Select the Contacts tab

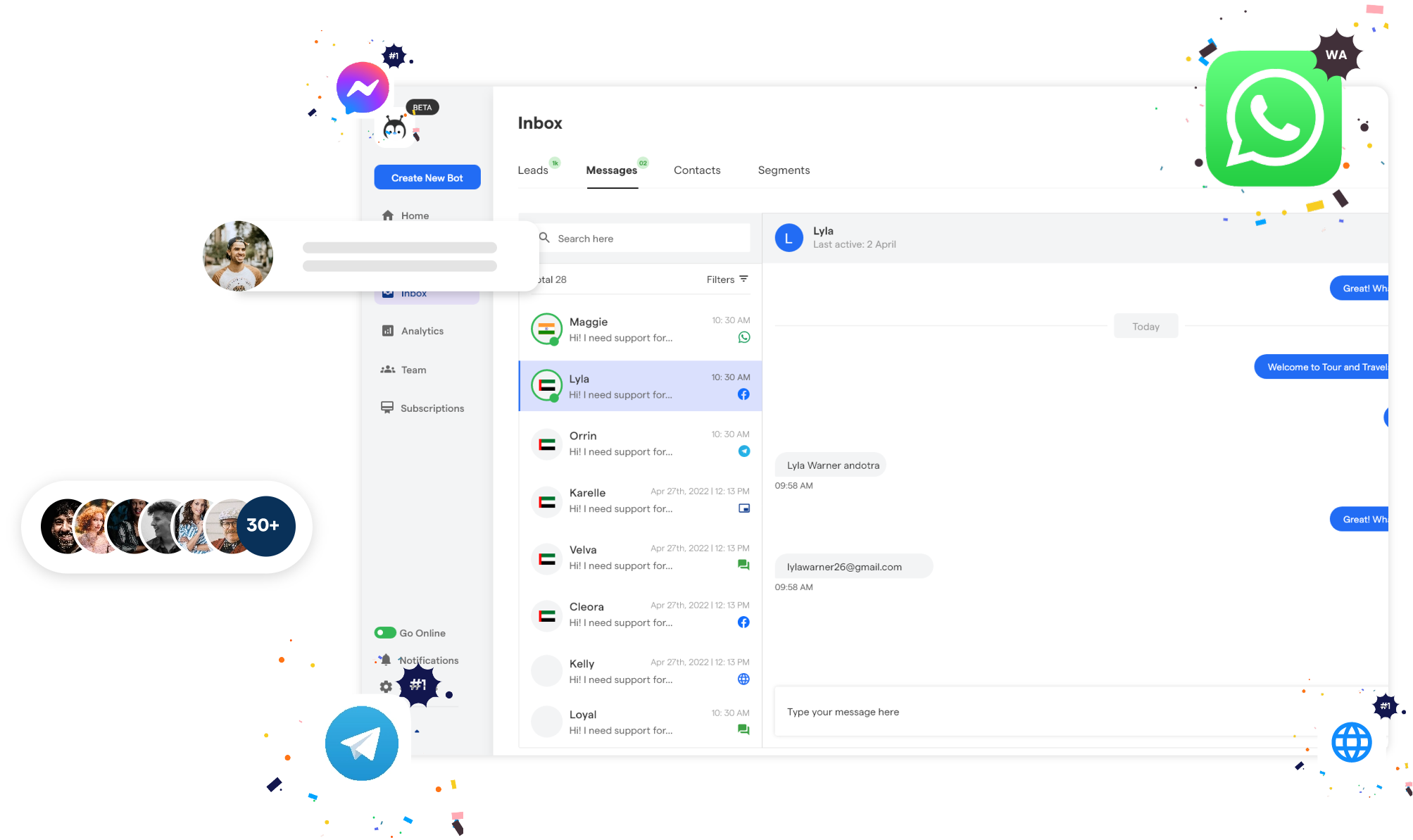click(697, 170)
